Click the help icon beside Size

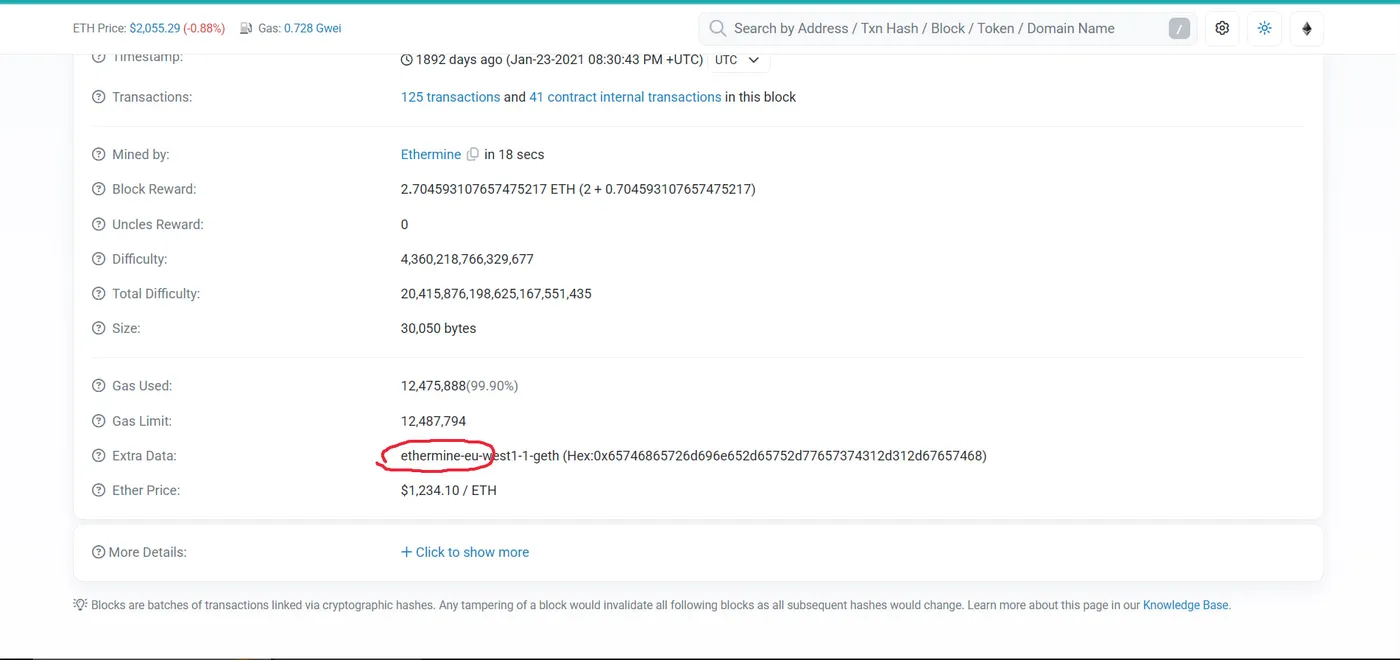tap(98, 328)
